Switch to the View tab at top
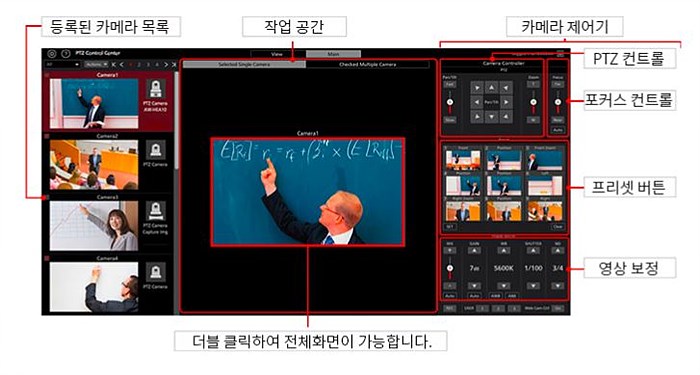The height and width of the screenshot is (375, 700). click(277, 54)
